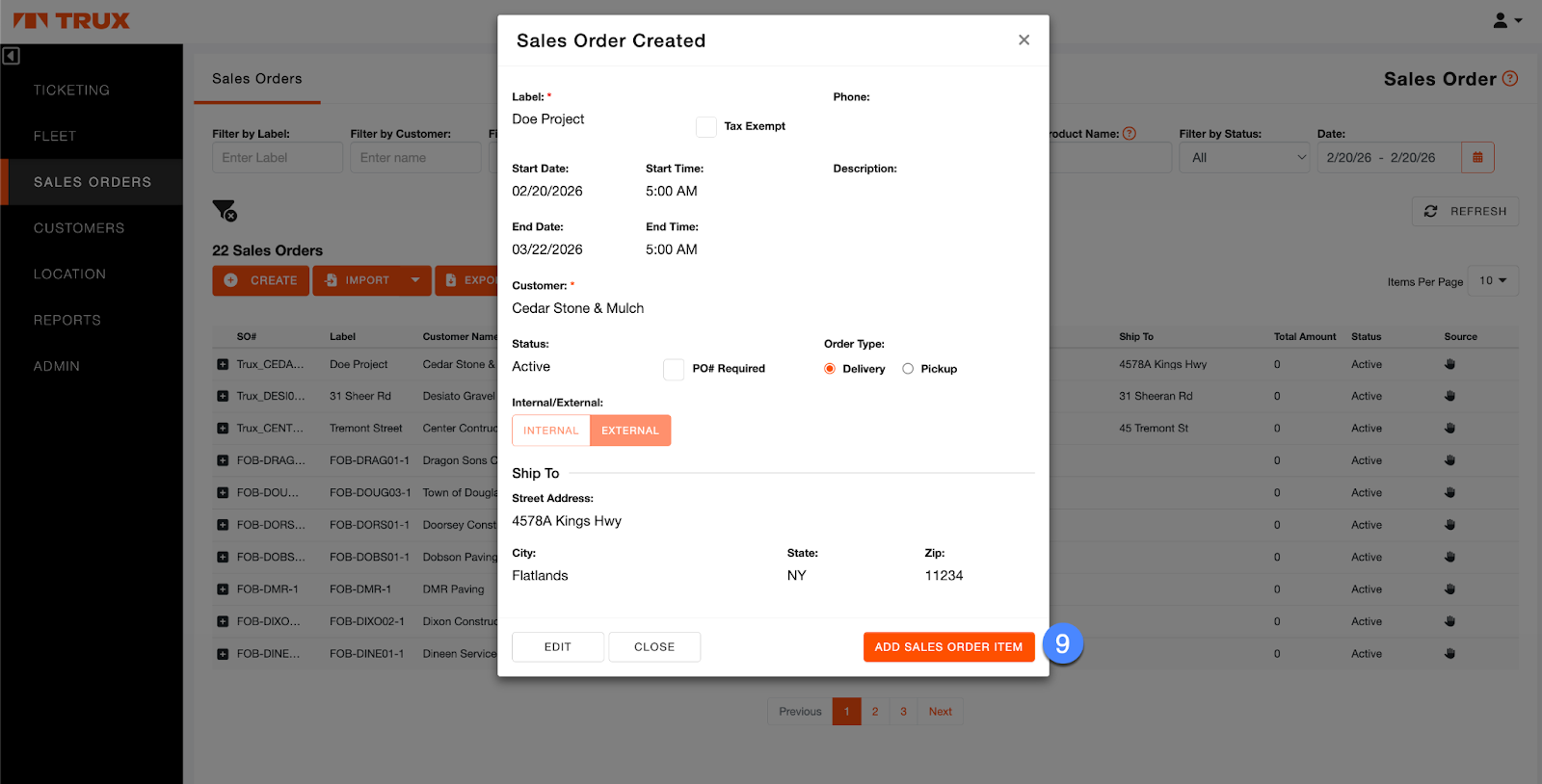Expand the Trux_DESI0 order row
Image resolution: width=1542 pixels, height=784 pixels.
[x=223, y=396]
